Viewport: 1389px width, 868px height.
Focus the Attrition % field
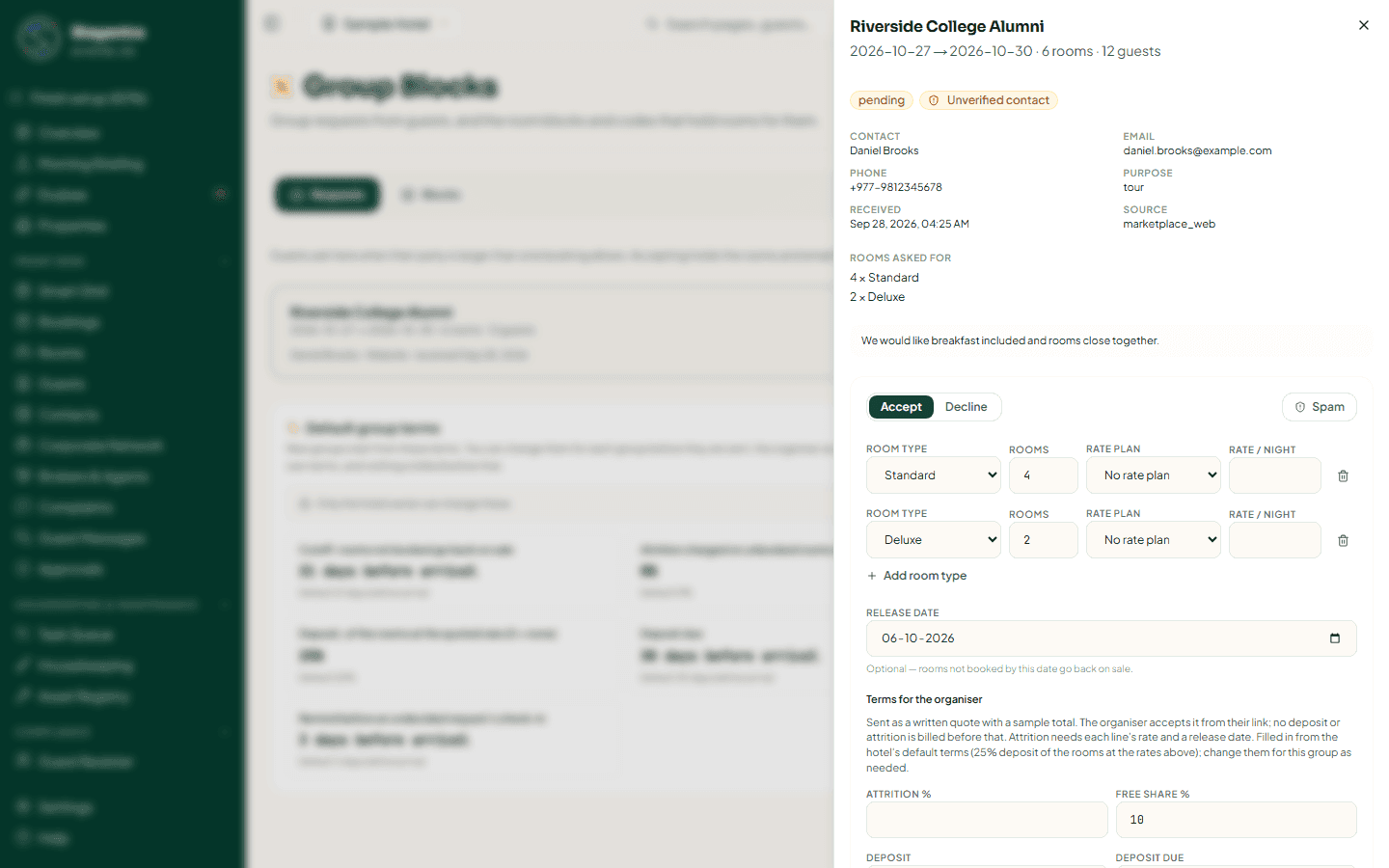tap(987, 820)
